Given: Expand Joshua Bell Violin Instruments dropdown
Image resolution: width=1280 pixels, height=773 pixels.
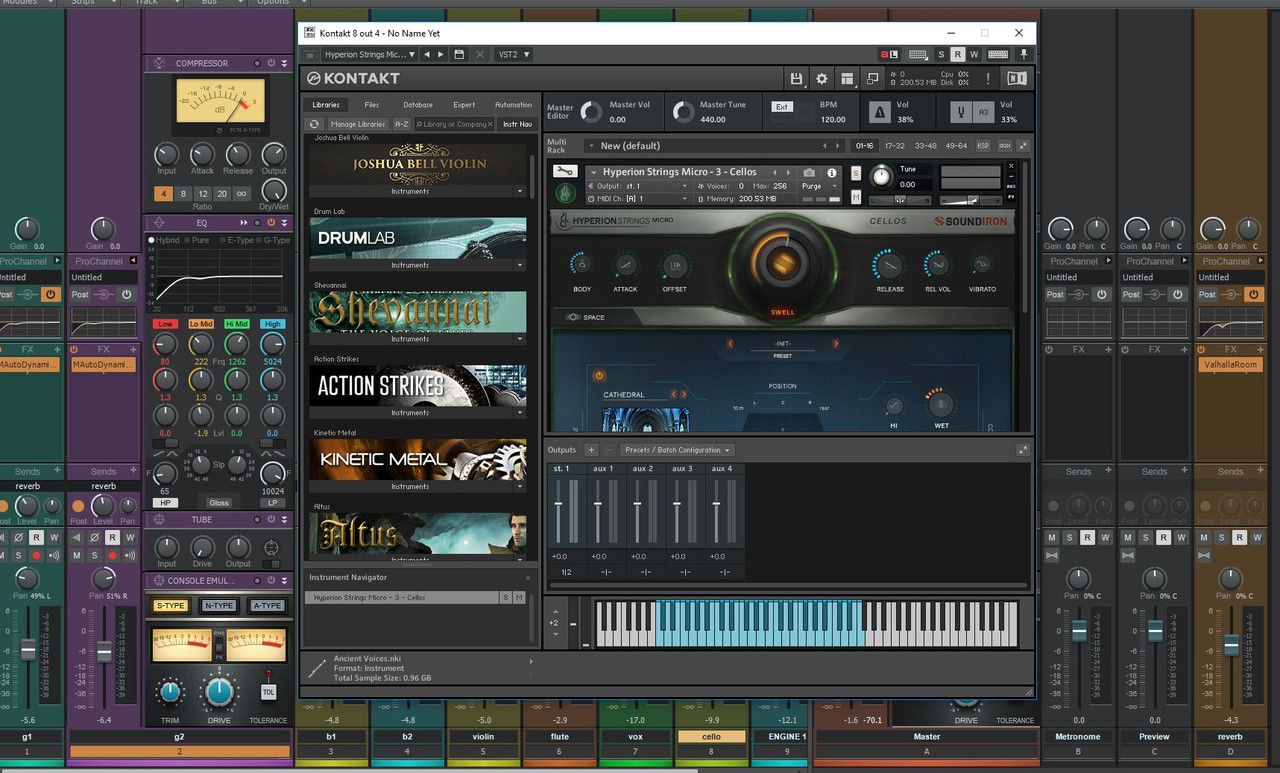Looking at the screenshot, I should click(520, 190).
